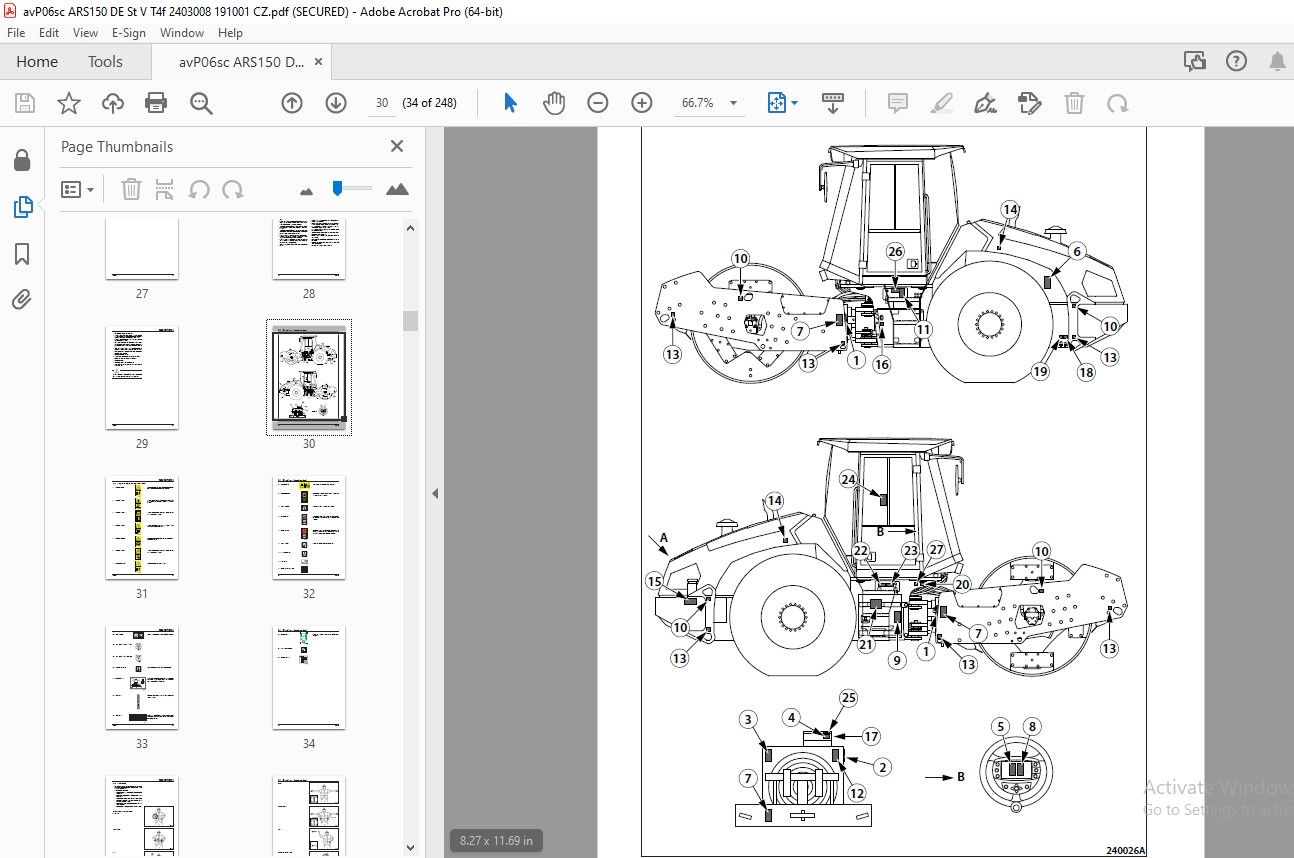
Task: Click the thumbnails scrollbar down arrow
Action: click(410, 848)
